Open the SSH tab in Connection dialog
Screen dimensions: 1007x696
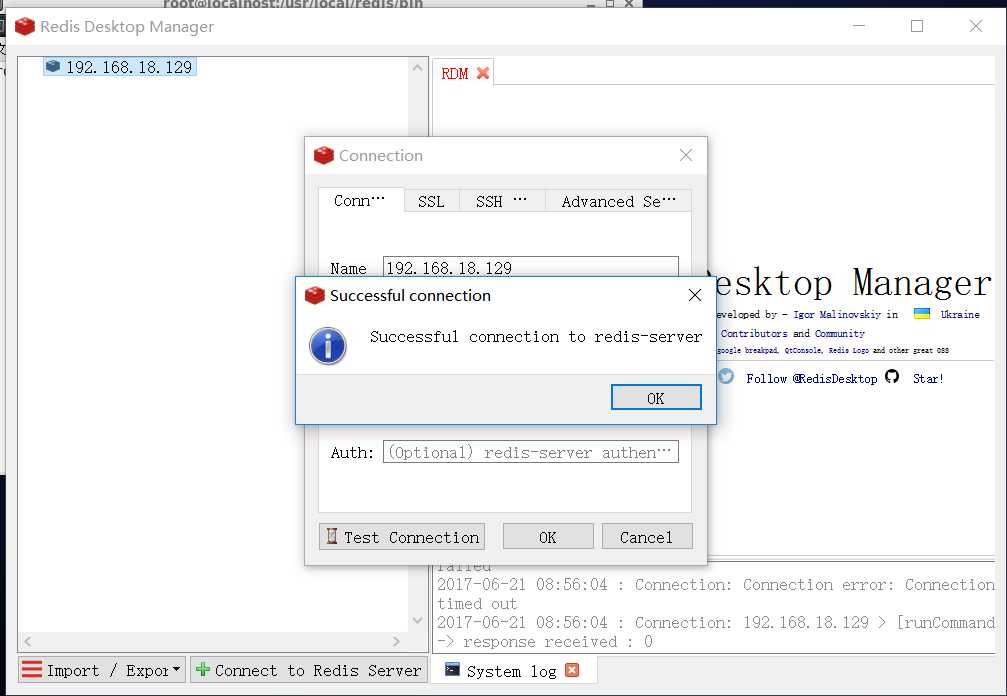pyautogui.click(x=501, y=202)
